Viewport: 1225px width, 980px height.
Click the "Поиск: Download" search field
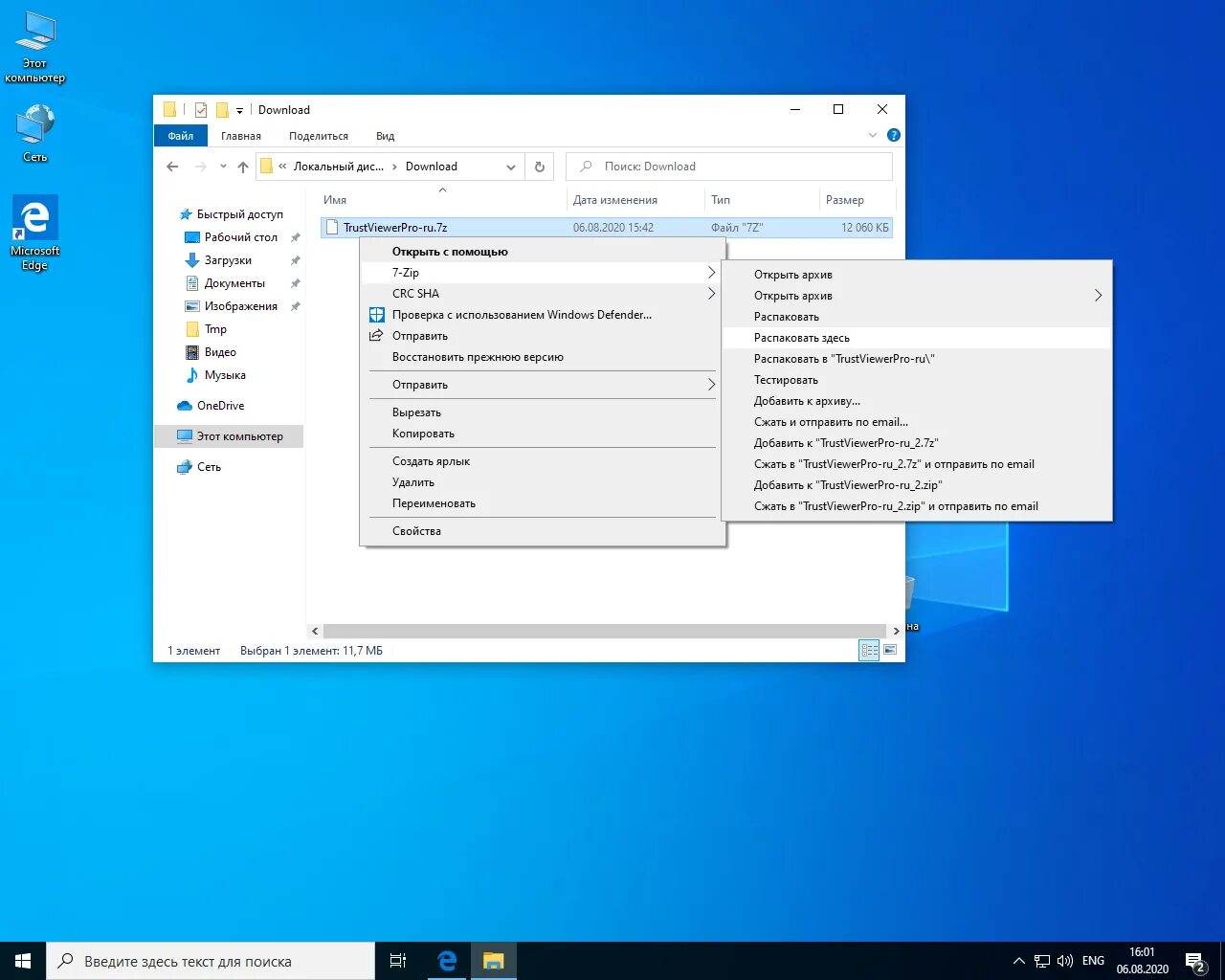[x=729, y=167]
